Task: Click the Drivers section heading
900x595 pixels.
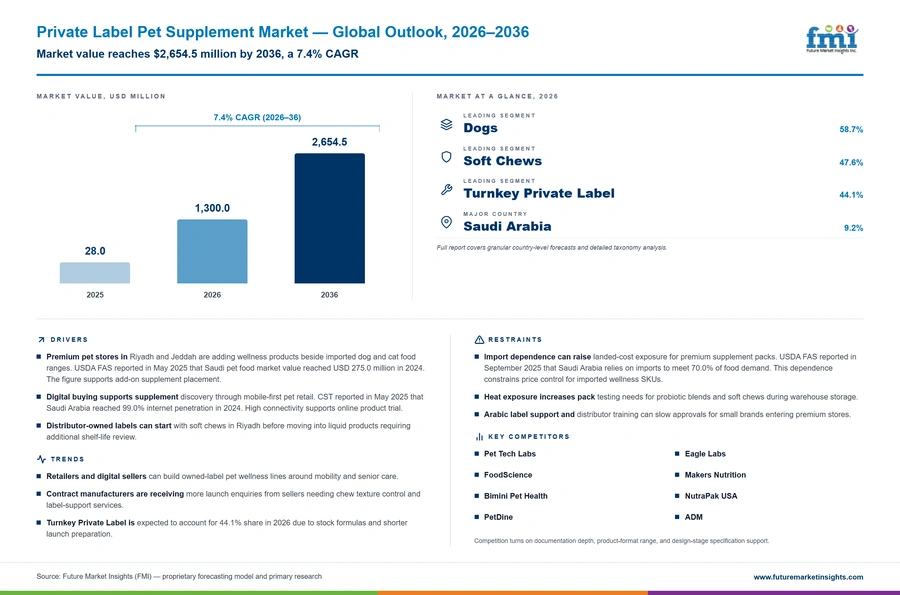Action: click(69, 340)
